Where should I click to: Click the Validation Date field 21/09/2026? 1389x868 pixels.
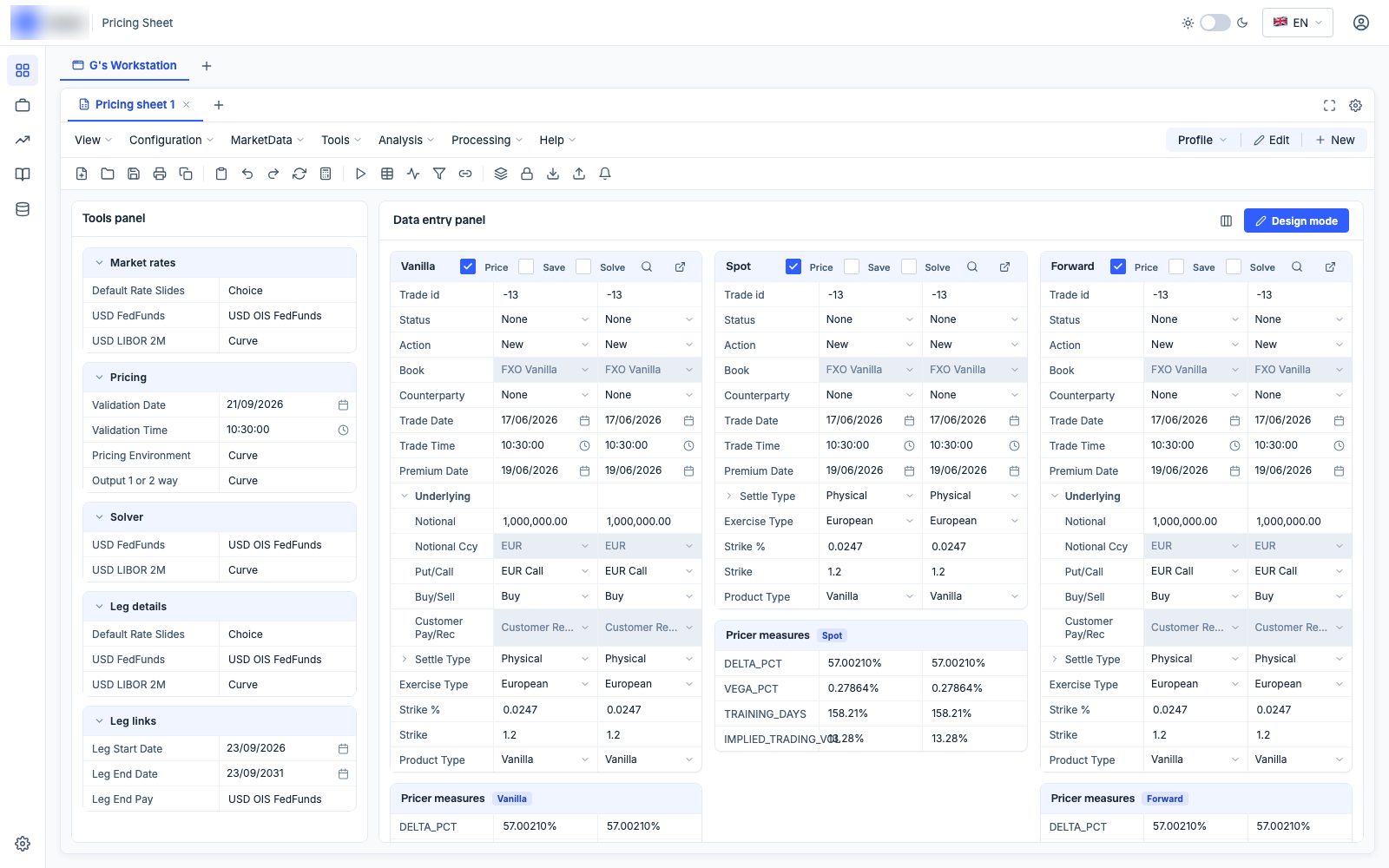pyautogui.click(x=287, y=404)
